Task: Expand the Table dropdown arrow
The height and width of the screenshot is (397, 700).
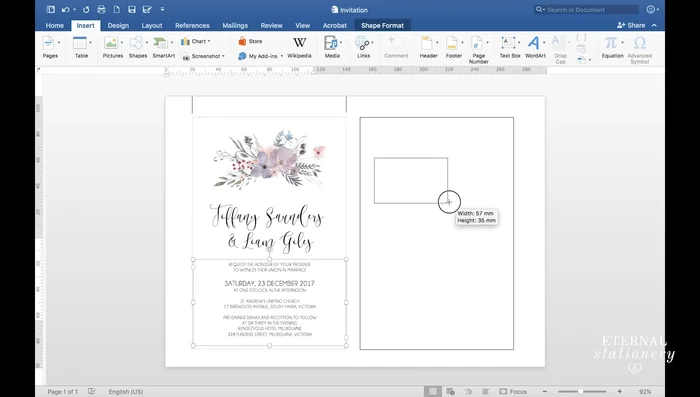Action: tap(91, 42)
